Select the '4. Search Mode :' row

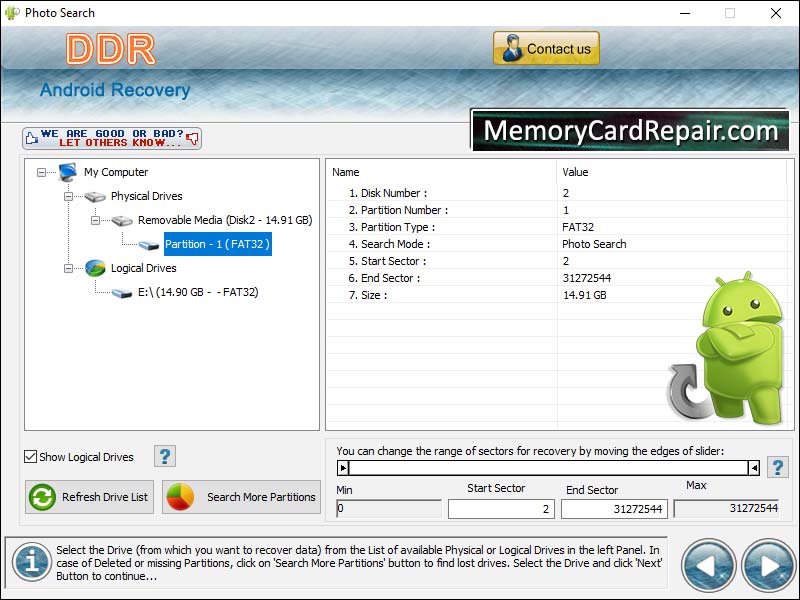point(558,244)
